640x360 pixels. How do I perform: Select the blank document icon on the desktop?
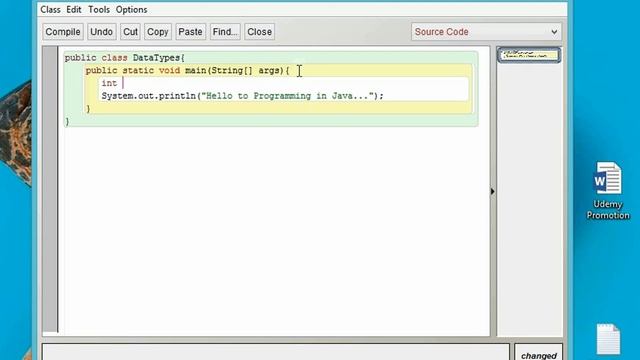click(x=608, y=339)
